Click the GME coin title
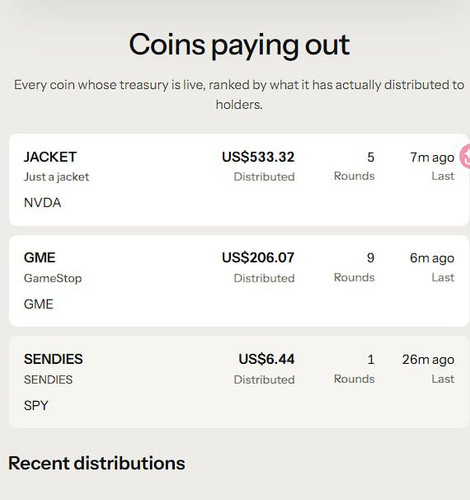The height and width of the screenshot is (500, 470). (40, 258)
